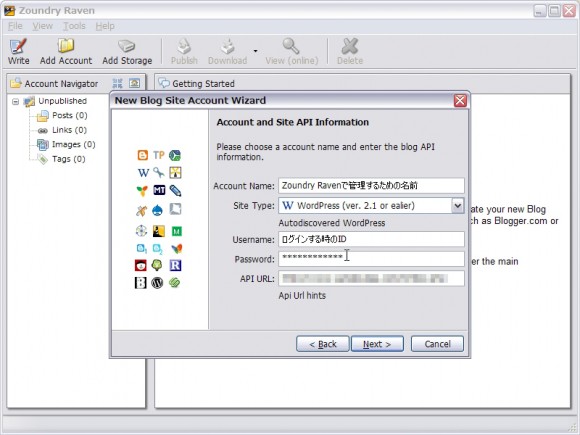
Task: Click the Add Storage toolbar icon
Action: point(127,51)
